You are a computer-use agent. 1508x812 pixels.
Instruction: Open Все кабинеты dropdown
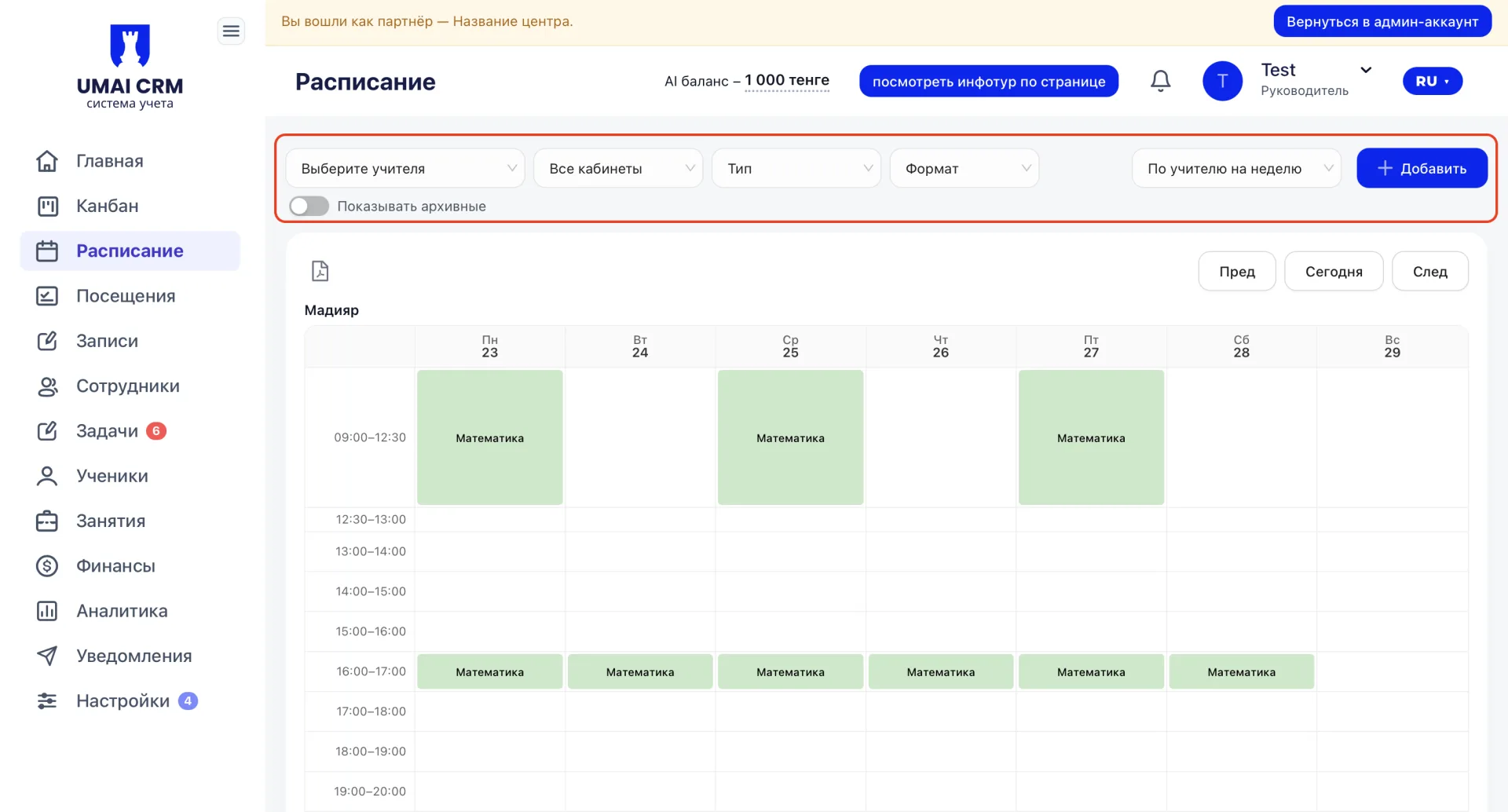pos(618,168)
